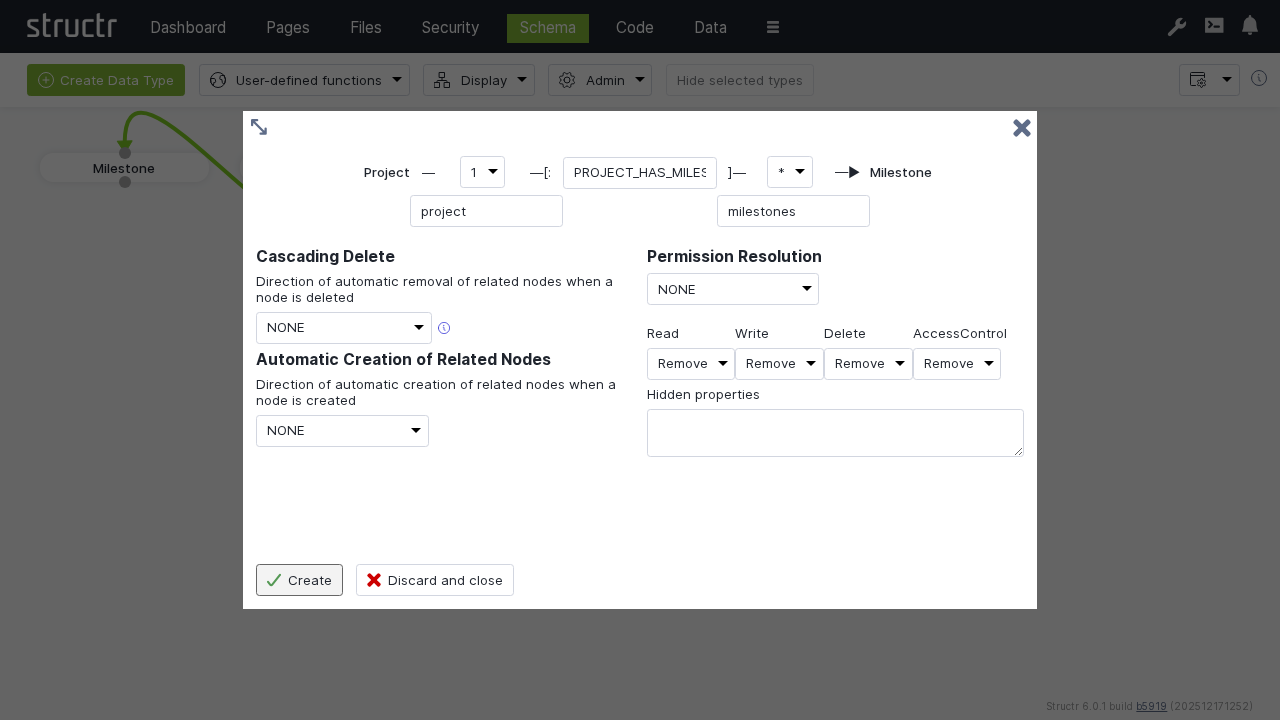Click the Create button
This screenshot has height=720, width=1280.
click(299, 580)
